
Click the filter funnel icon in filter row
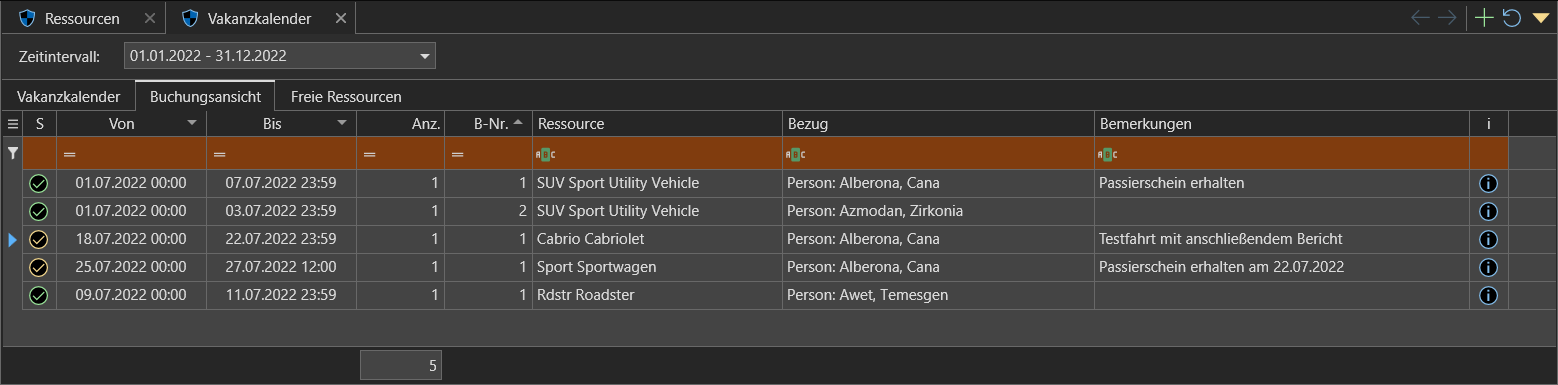(x=13, y=154)
